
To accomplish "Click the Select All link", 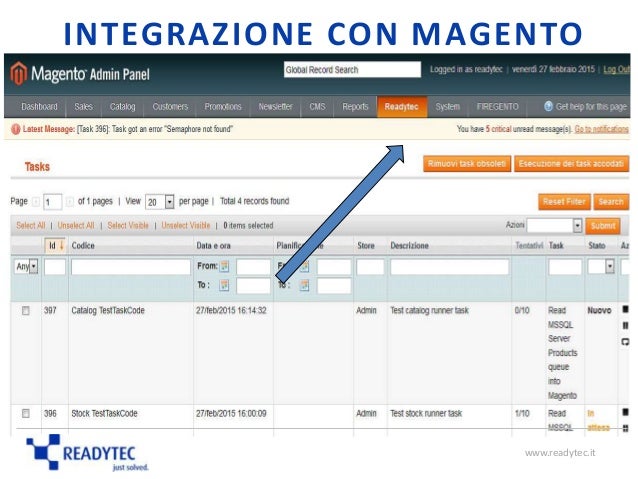I will [x=31, y=225].
